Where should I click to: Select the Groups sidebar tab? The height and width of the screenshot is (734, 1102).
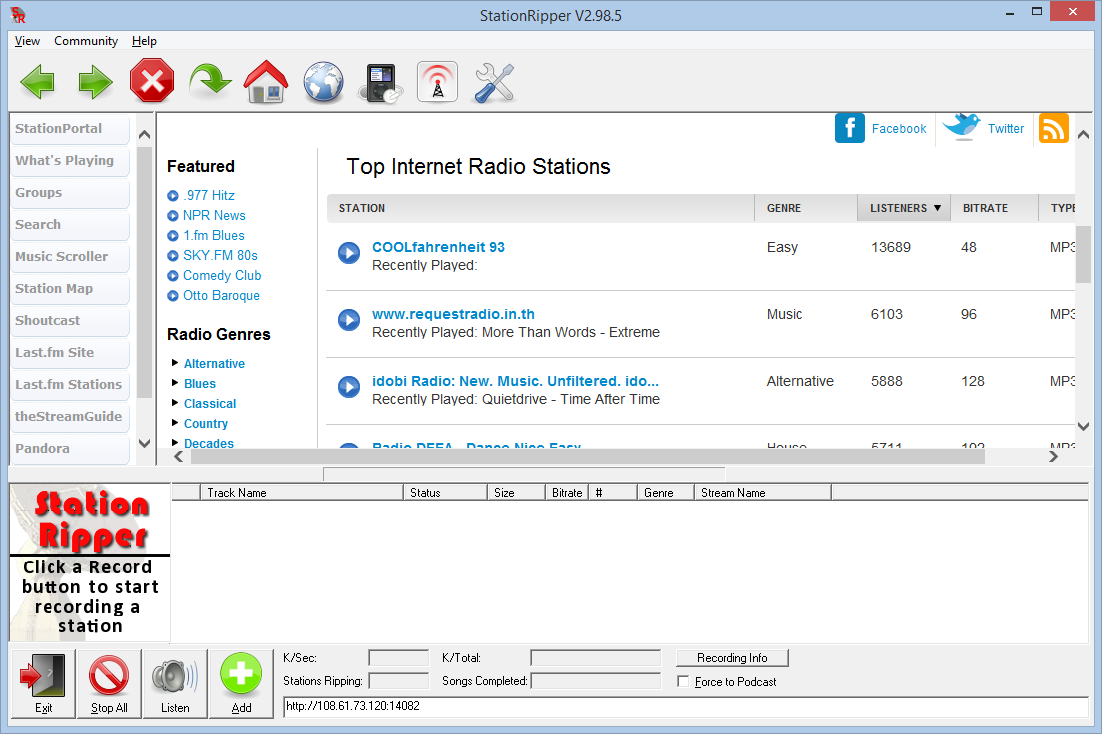70,193
